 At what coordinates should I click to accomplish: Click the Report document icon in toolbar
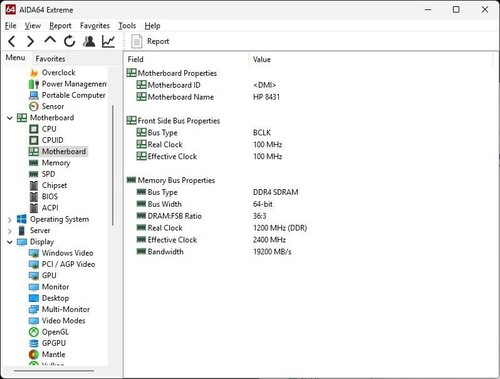point(137,41)
